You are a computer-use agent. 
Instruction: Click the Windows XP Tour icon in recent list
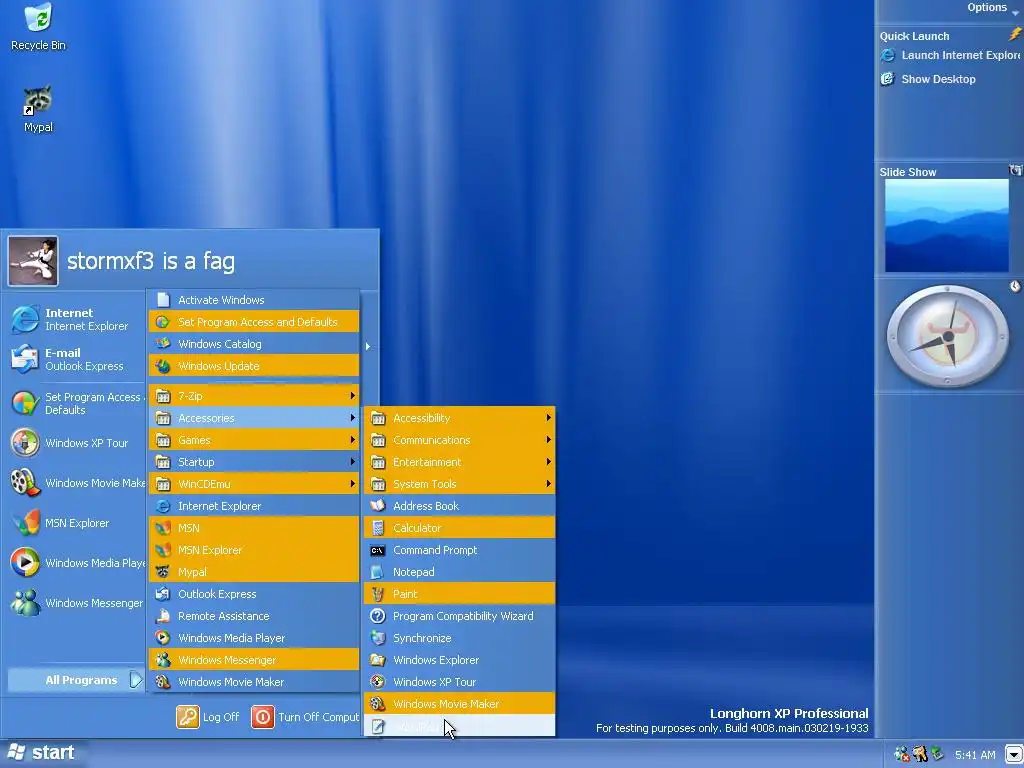pyautogui.click(x=25, y=443)
